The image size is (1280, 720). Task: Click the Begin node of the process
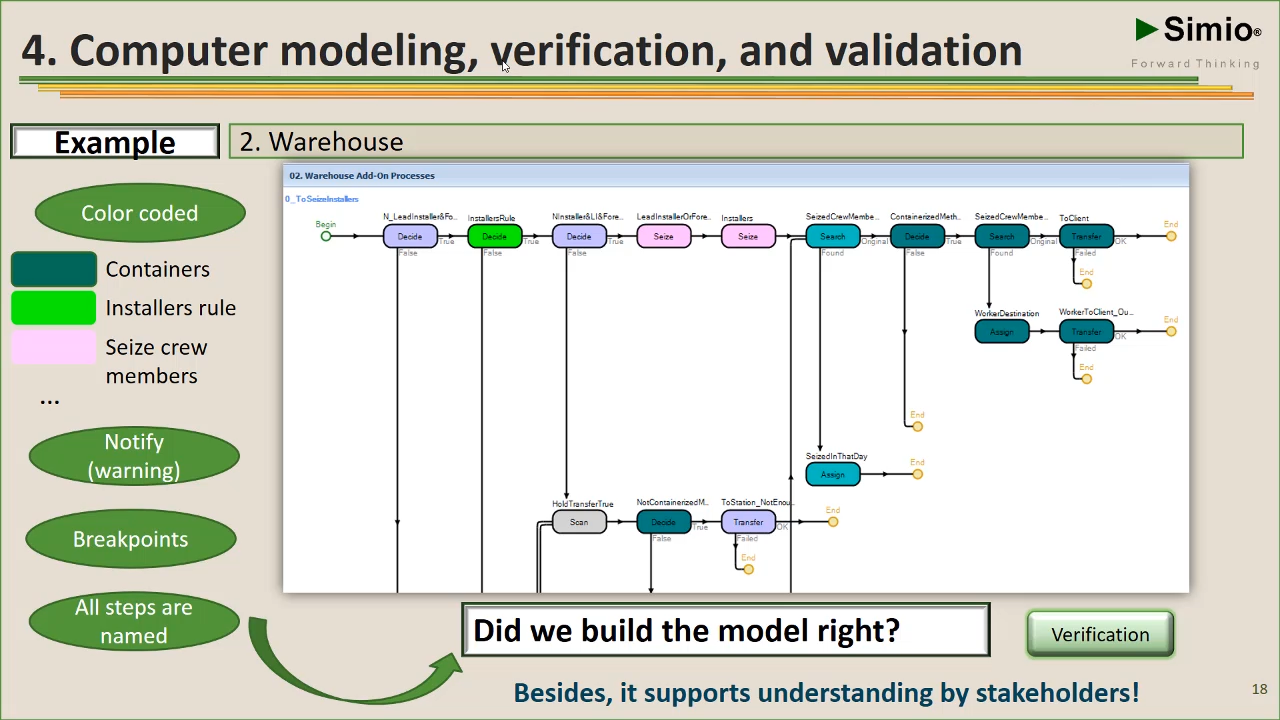[325, 236]
